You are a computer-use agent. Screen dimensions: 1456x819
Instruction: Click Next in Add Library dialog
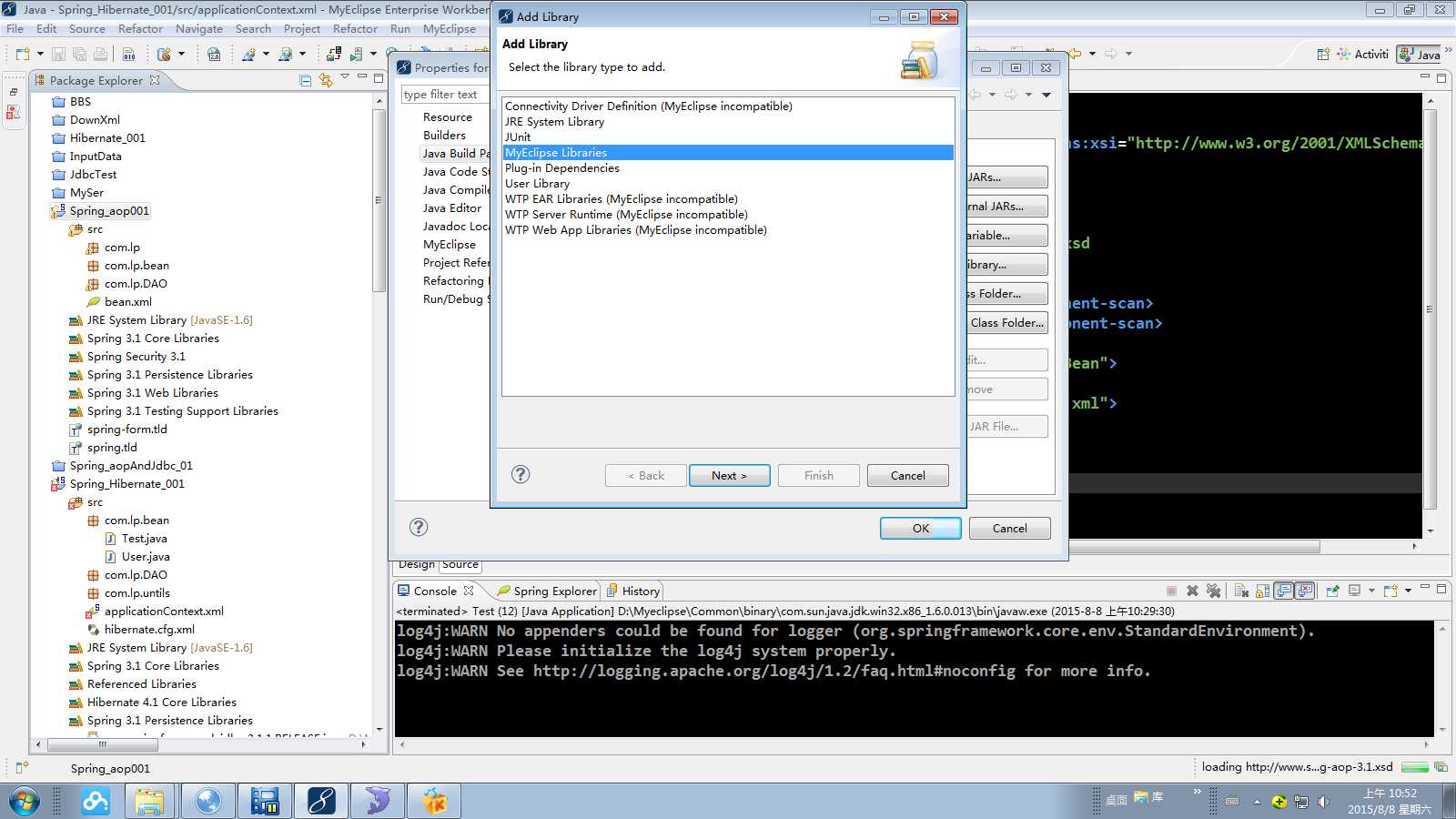point(729,475)
